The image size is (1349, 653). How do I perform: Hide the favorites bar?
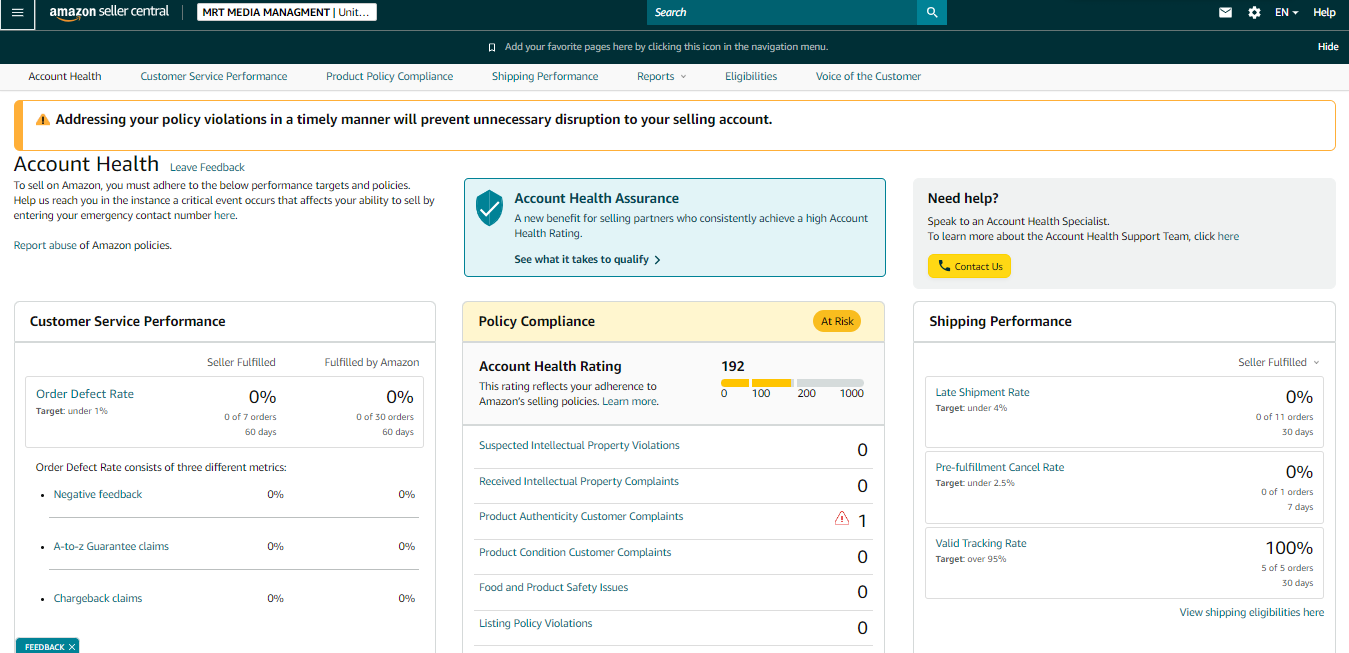click(x=1328, y=47)
